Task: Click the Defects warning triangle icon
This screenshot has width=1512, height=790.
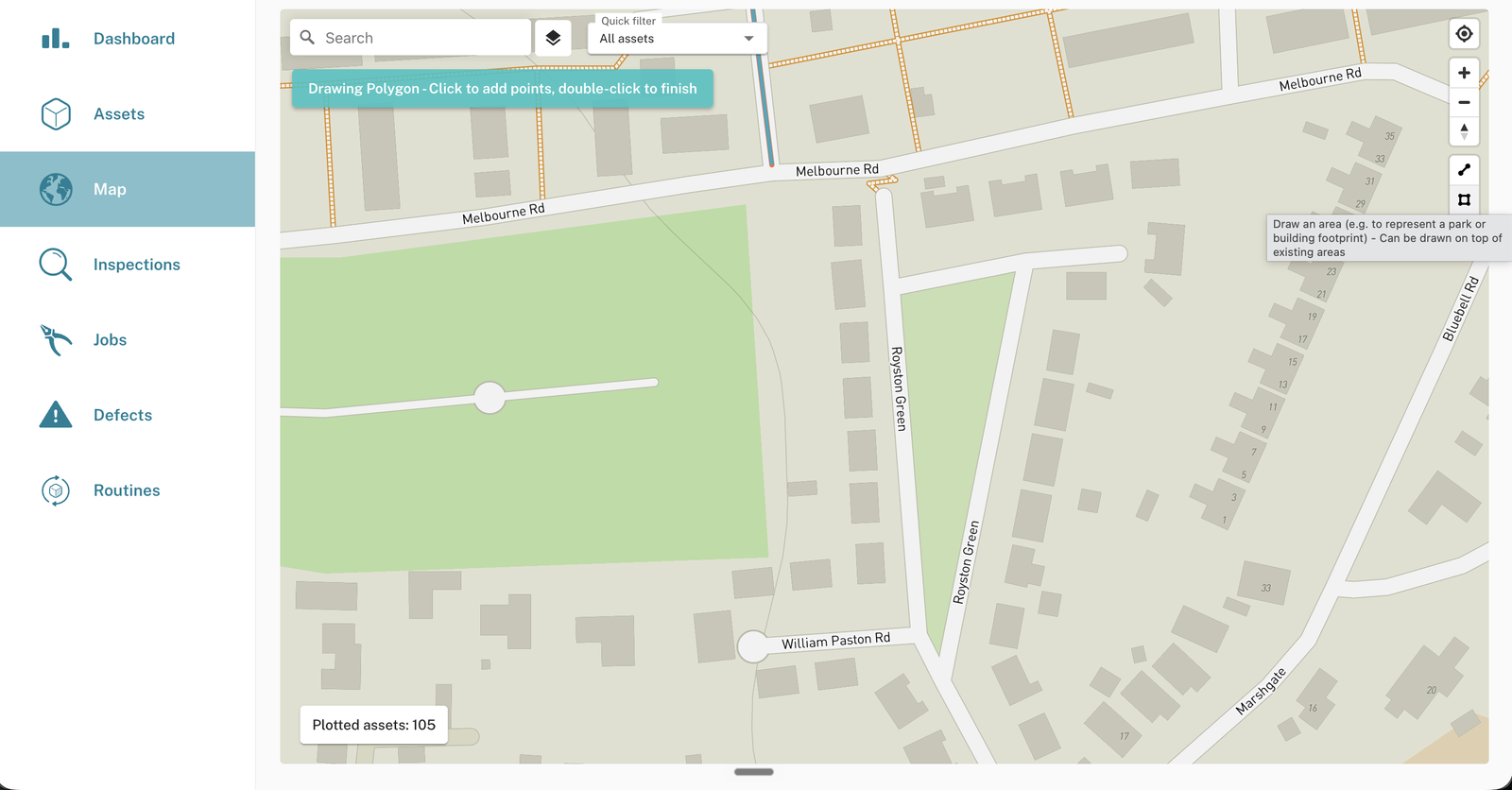Action: coord(56,415)
